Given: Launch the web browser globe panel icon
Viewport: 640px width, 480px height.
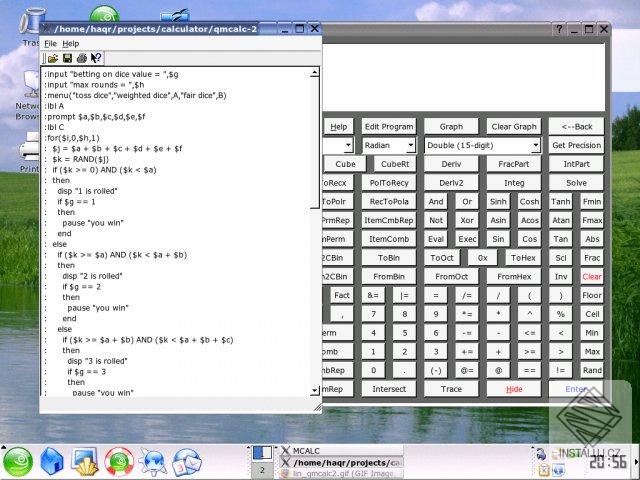Looking at the screenshot, I should (152, 462).
